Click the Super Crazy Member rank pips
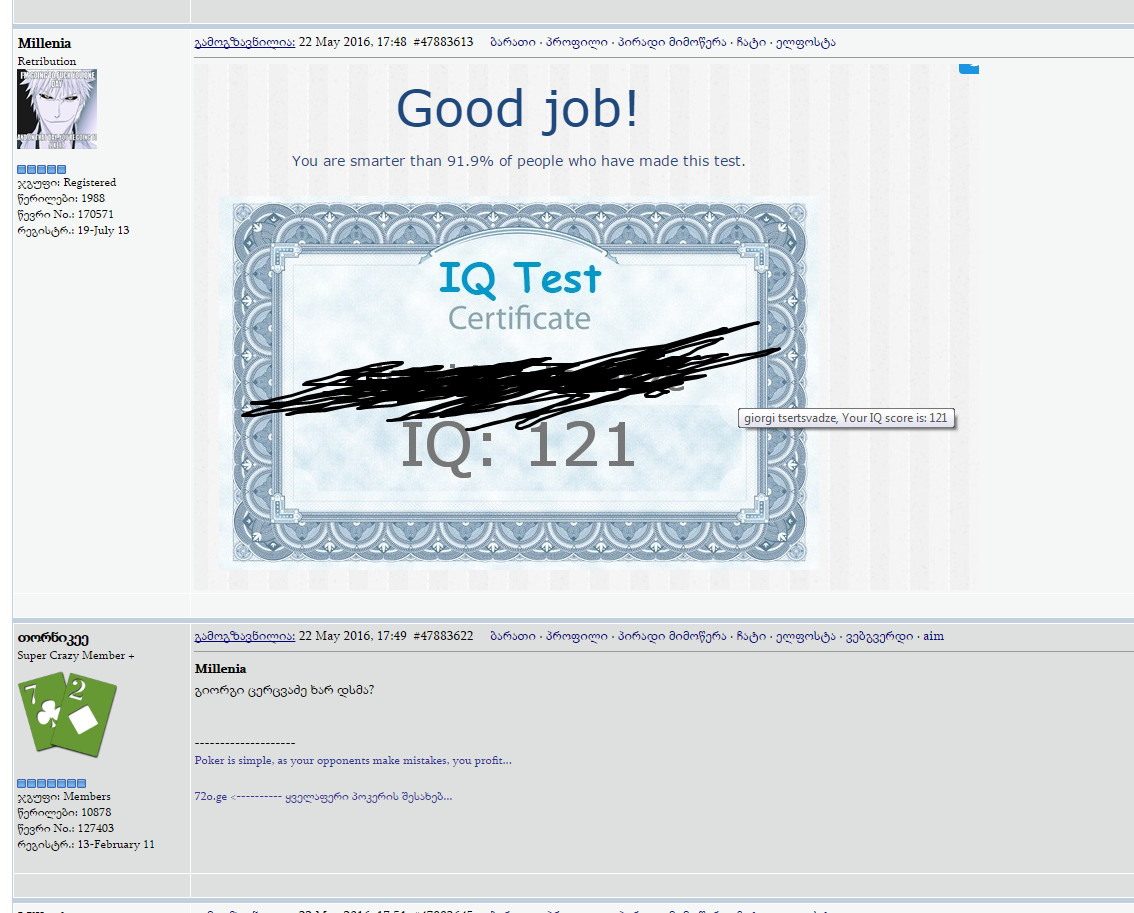1134x913 pixels. pos(52,783)
